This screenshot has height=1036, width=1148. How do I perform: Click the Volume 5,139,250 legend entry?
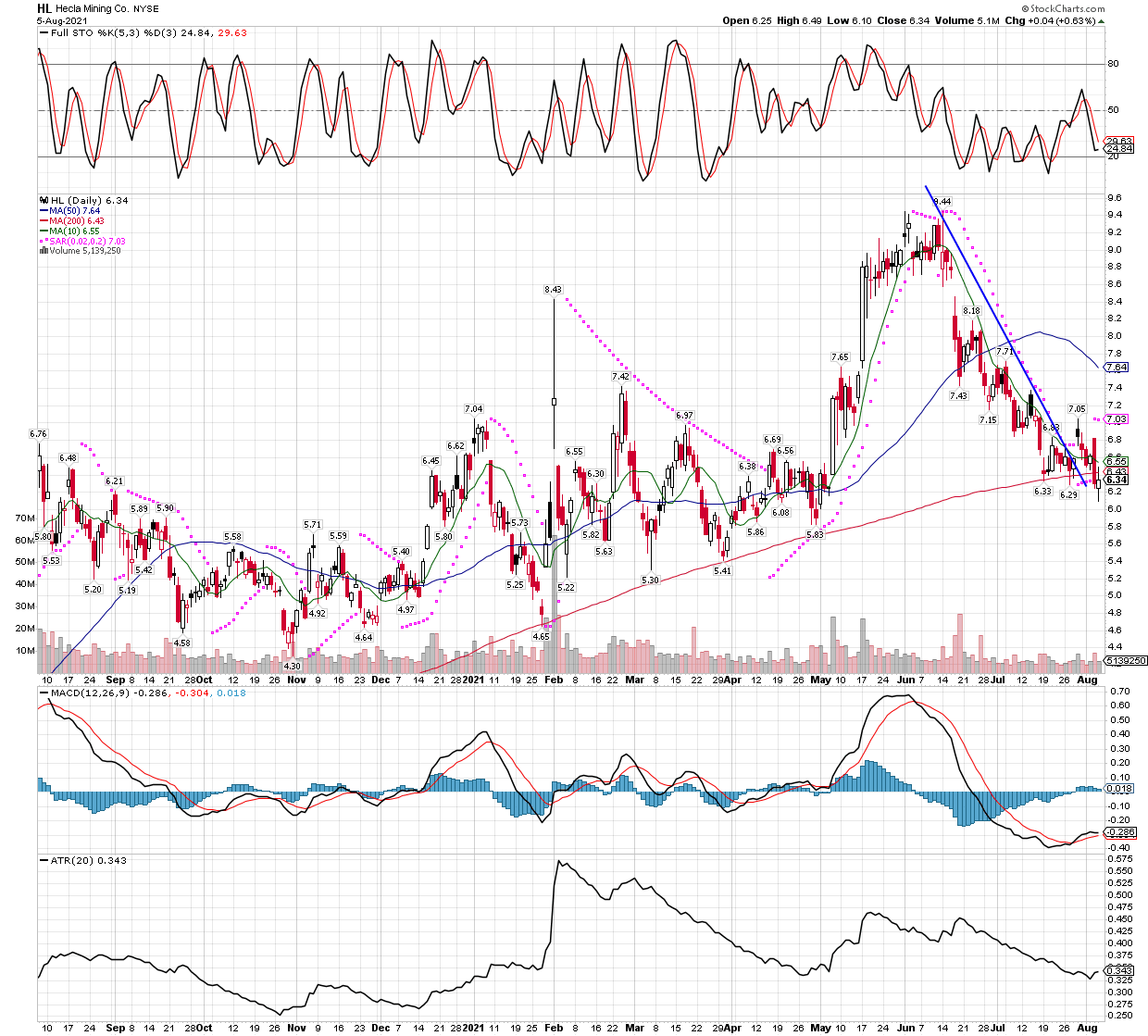pyautogui.click(x=85, y=251)
